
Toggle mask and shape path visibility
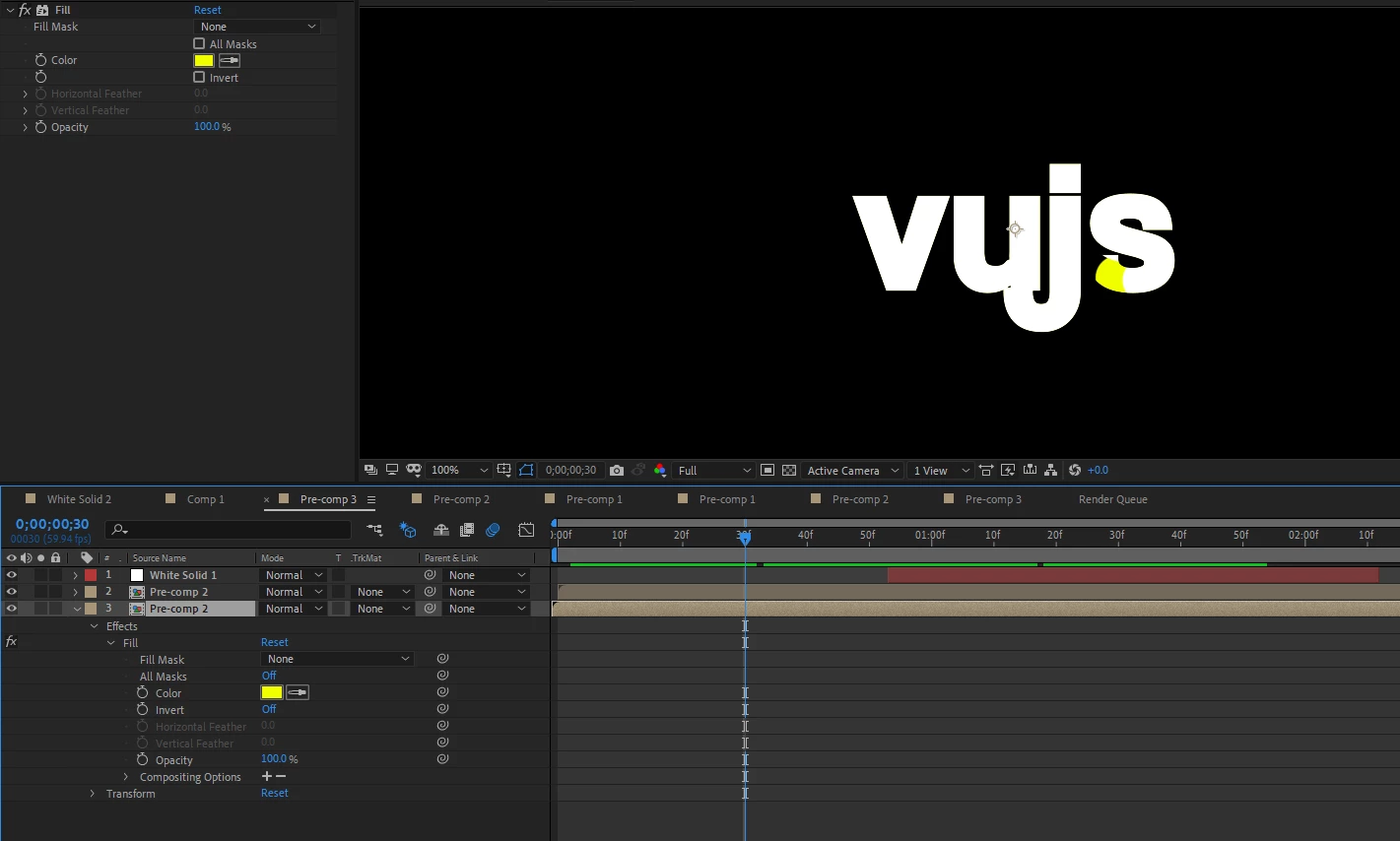pos(526,470)
